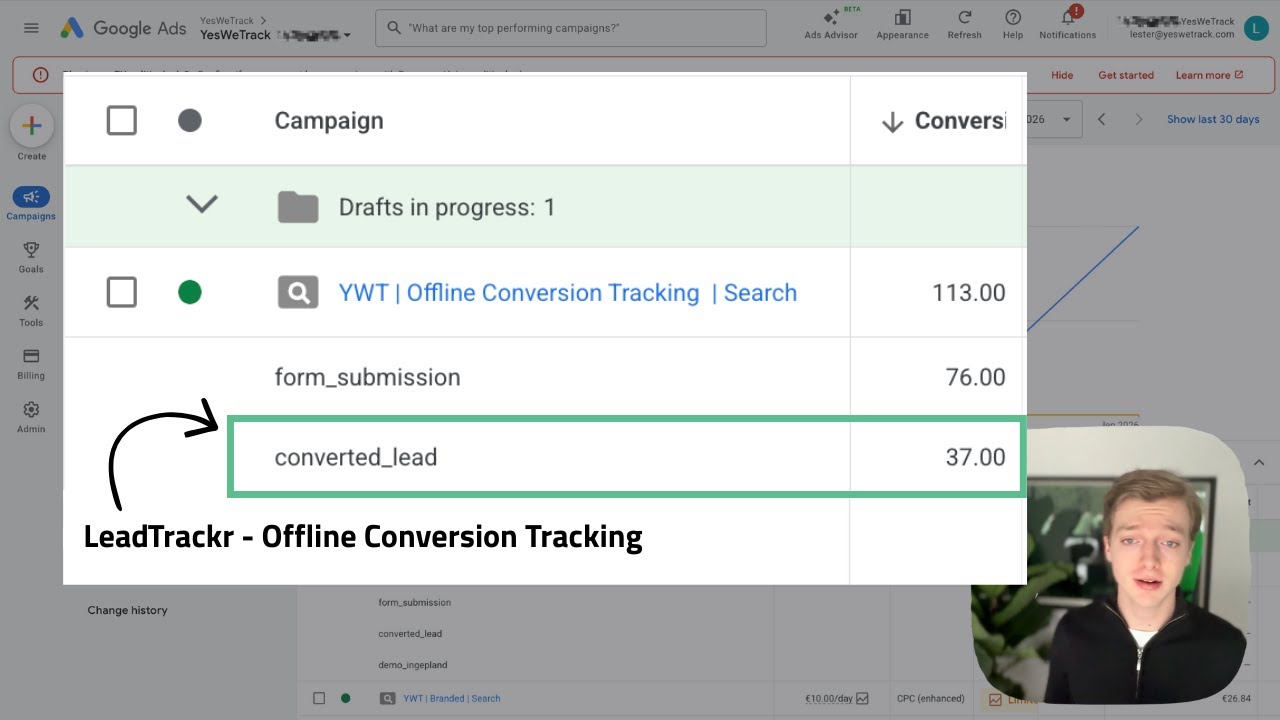Expand Drafts in progress chevron

pos(202,204)
